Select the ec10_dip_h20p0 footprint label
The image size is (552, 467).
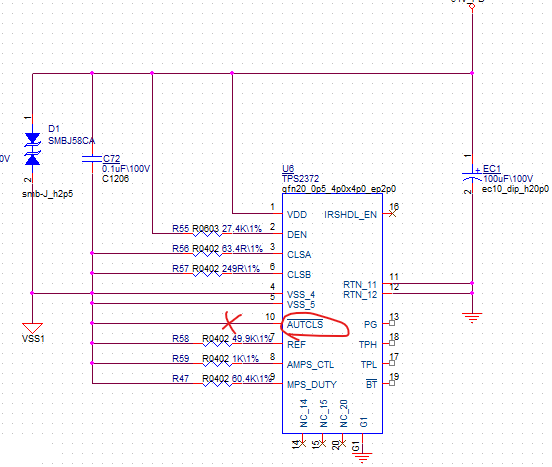point(515,189)
